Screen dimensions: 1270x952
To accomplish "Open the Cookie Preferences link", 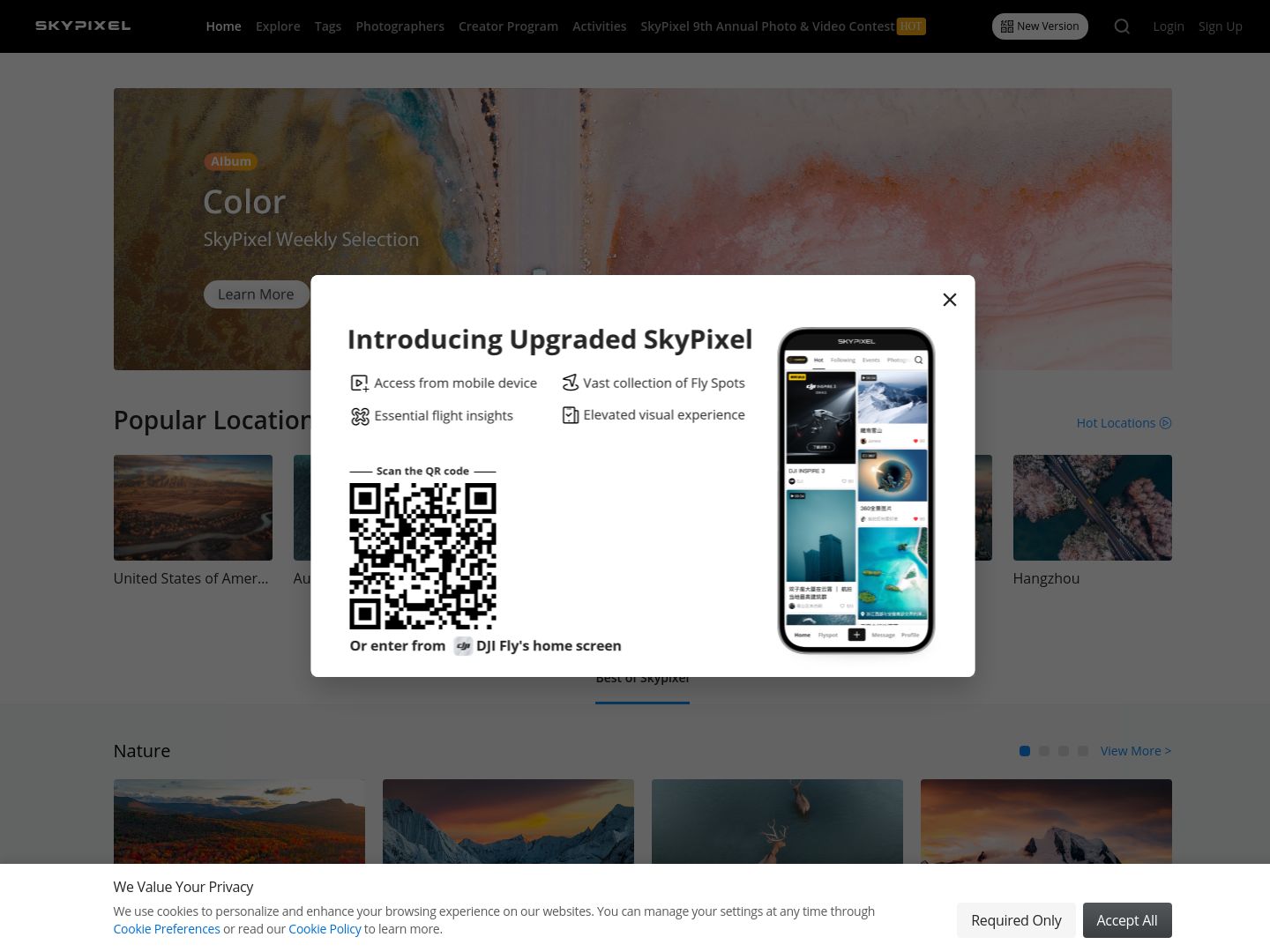I will (167, 929).
